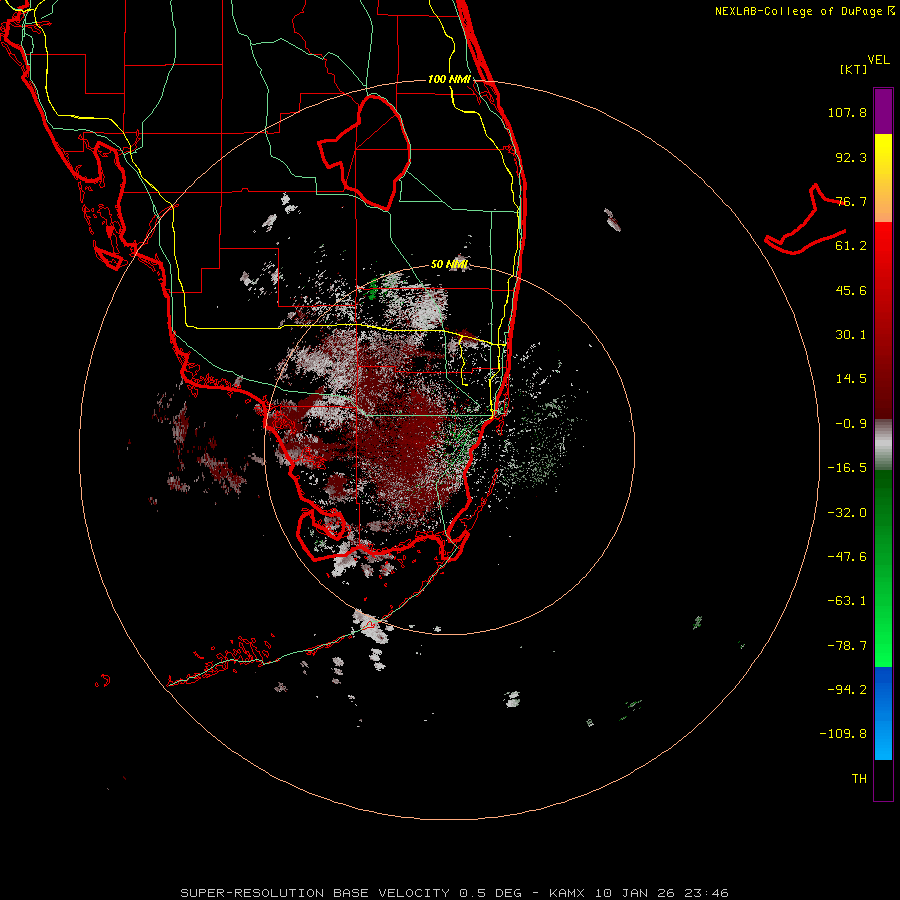Click the -32.0 velocity scale value
Image resolution: width=900 pixels, height=900 pixels.
click(x=847, y=513)
